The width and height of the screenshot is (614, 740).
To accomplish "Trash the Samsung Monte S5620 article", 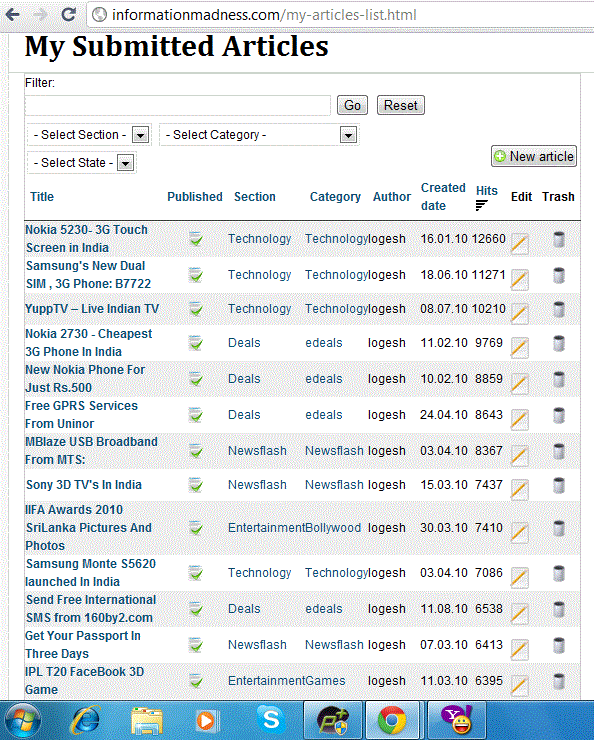I will (559, 573).
